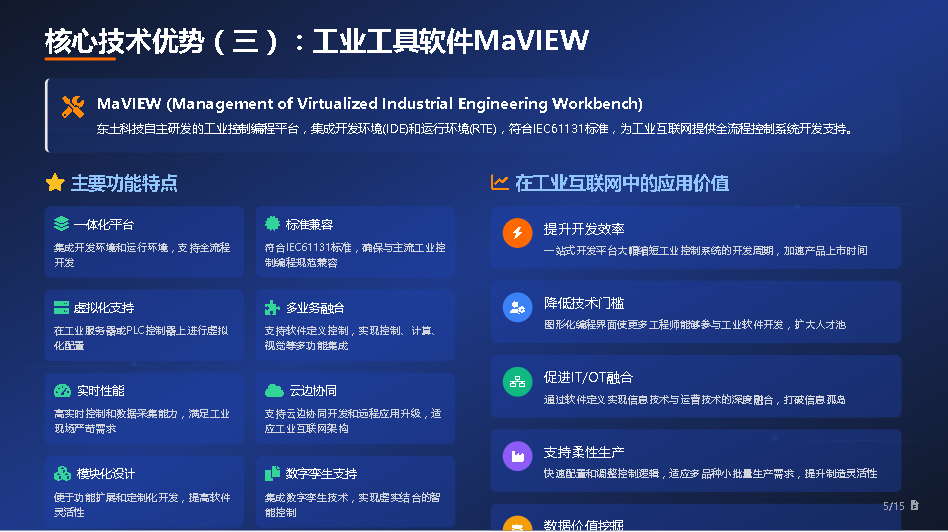Viewport: 948px width, 532px height.
Task: Click the orange lightning icon for 提升开发效率
Action: [518, 233]
